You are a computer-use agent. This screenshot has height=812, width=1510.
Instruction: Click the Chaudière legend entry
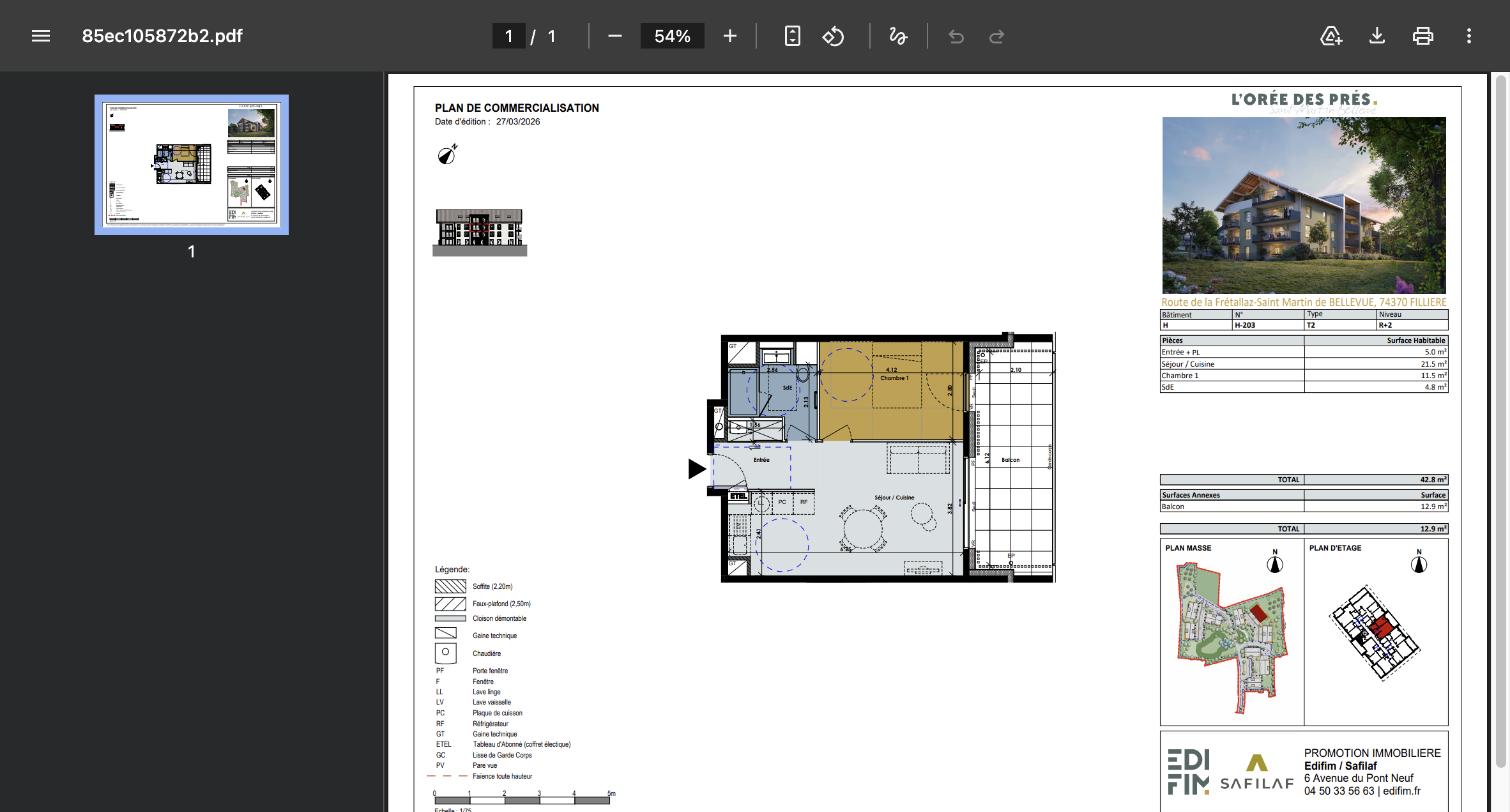click(x=486, y=654)
